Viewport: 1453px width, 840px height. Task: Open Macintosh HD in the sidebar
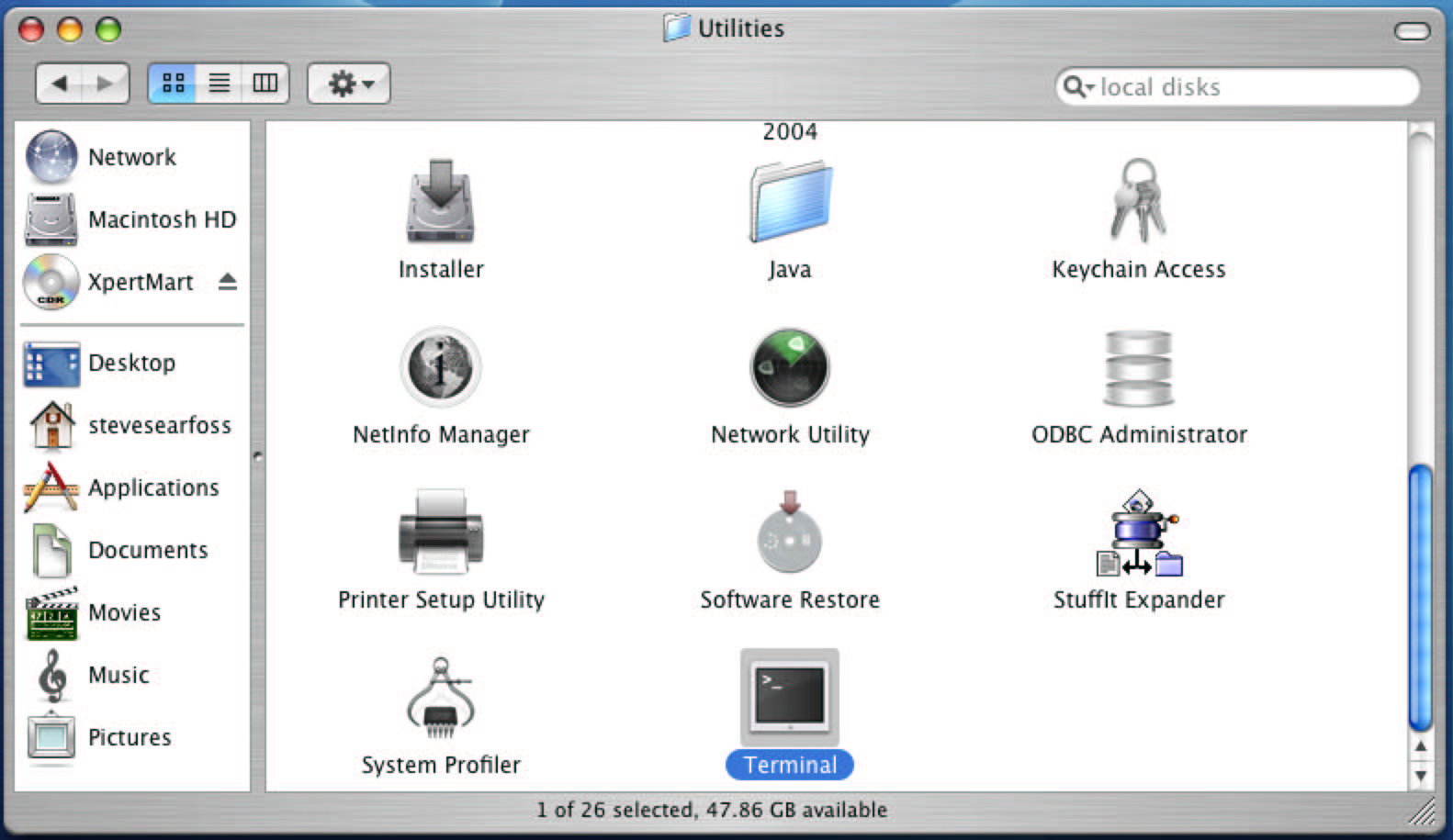[x=132, y=219]
